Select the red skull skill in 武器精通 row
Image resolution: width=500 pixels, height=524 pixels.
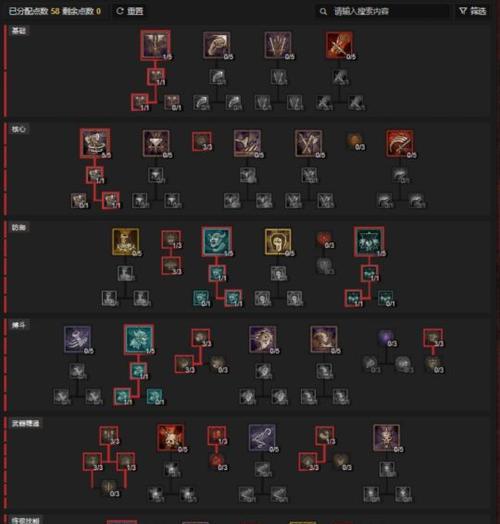click(171, 438)
